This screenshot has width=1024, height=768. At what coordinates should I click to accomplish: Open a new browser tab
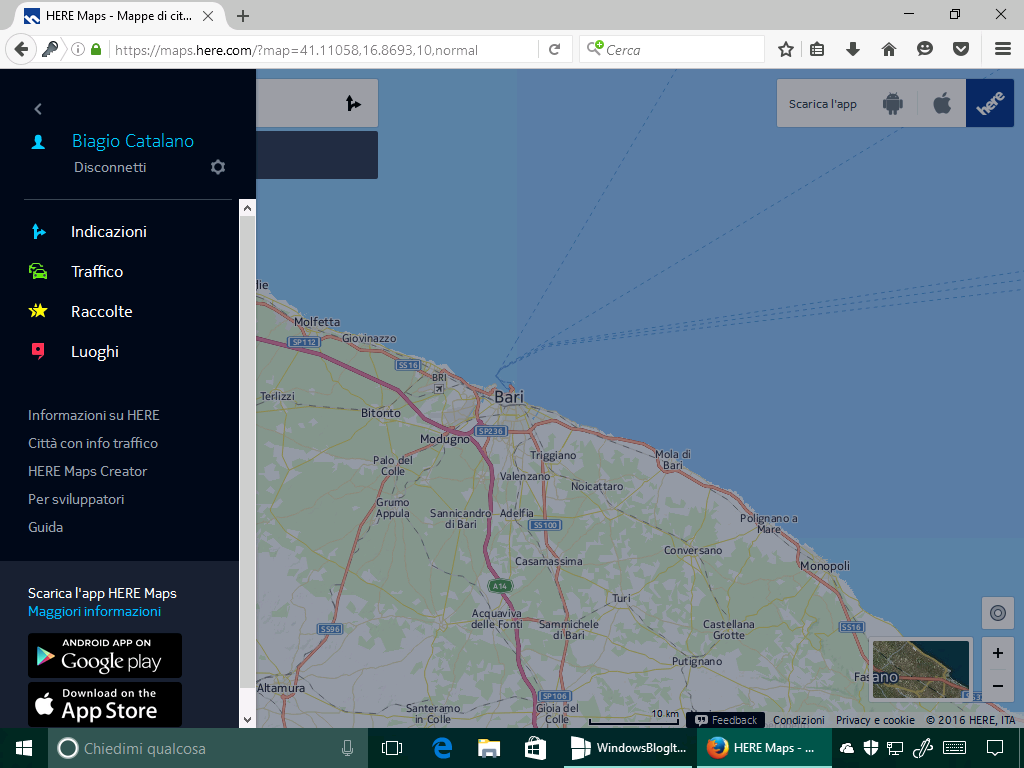point(243,16)
